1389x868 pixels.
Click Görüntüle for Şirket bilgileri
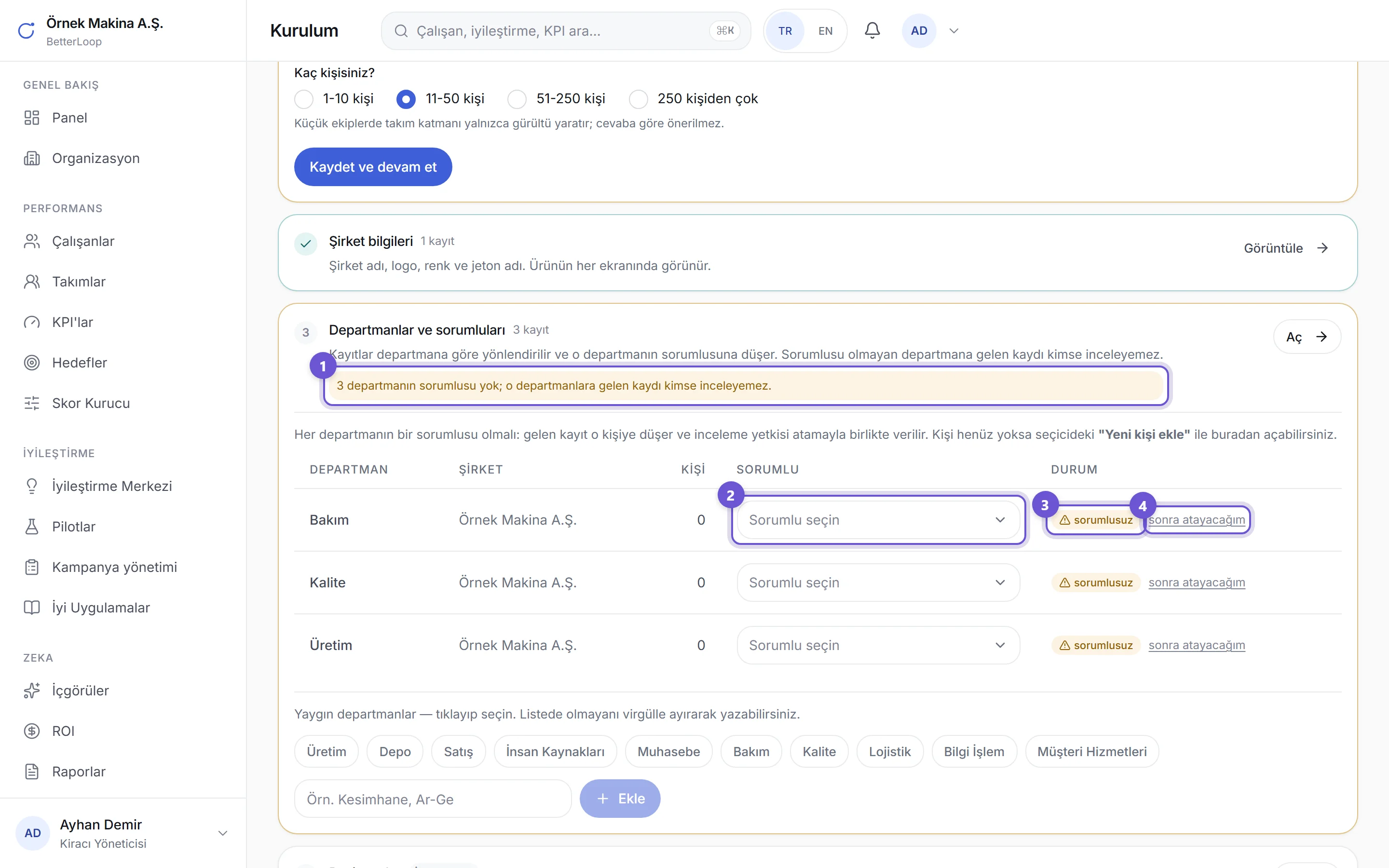[1286, 248]
